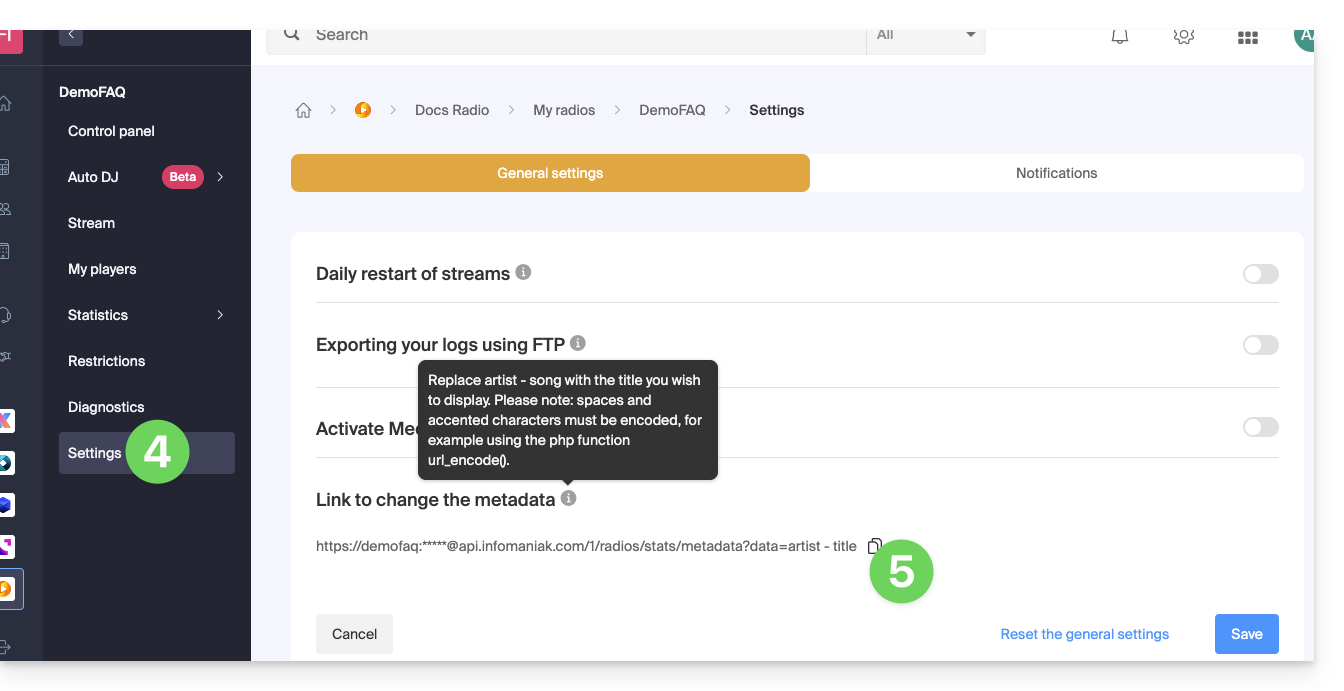Click info icon next to Daily restart of streams
Screen dimensions: 1344x691
[x=523, y=272]
